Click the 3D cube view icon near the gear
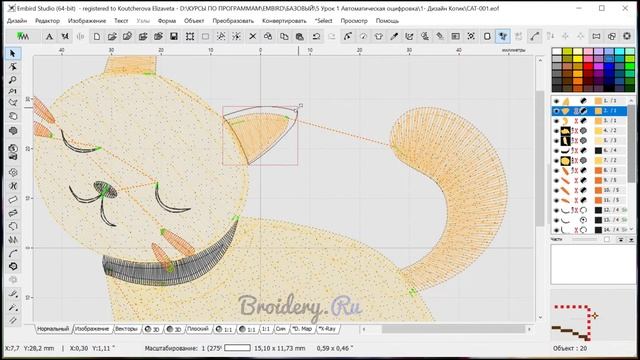 (611, 36)
